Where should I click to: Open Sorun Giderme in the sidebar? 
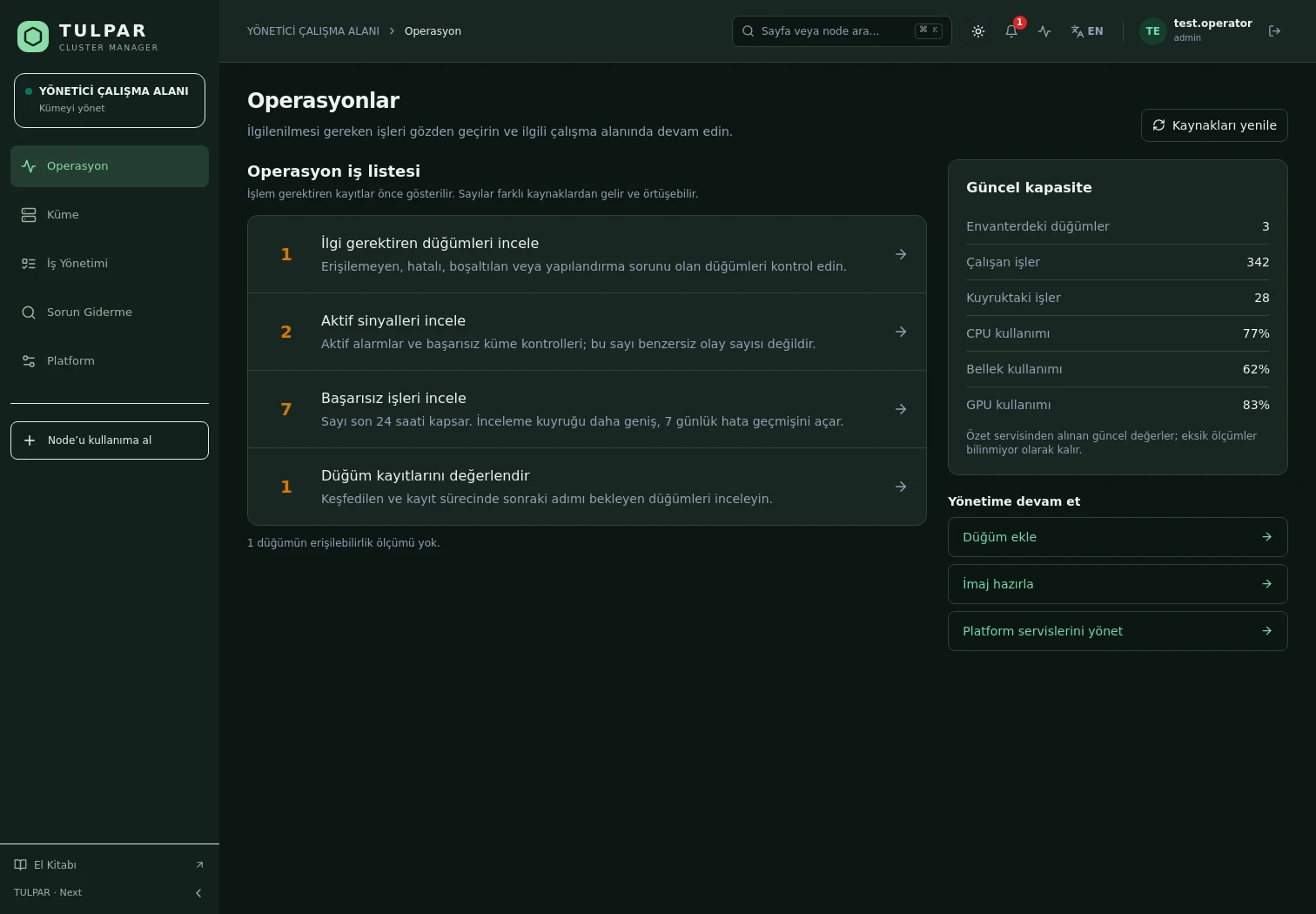click(110, 313)
